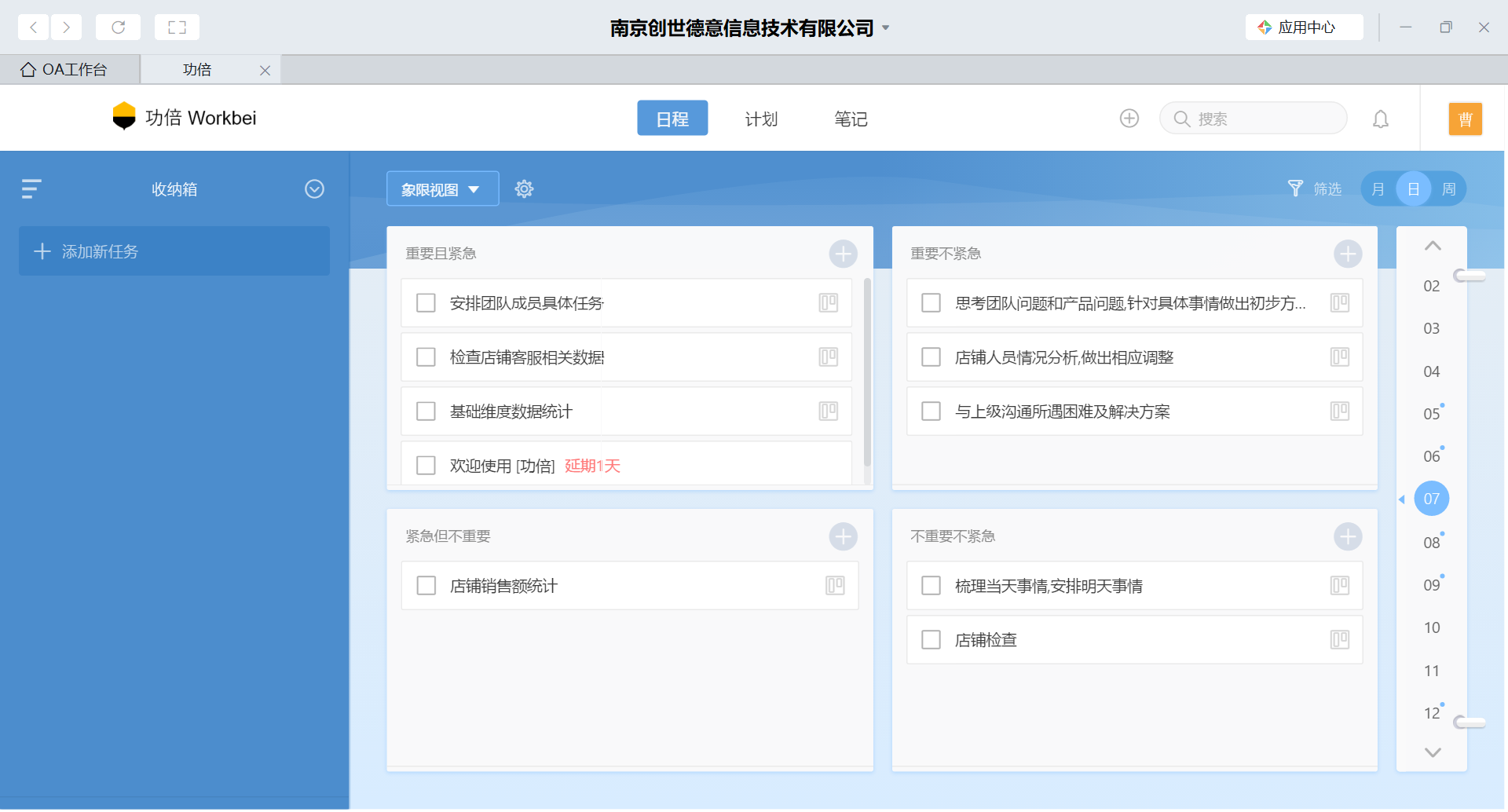Click lower slider handle beside date strip

tap(1469, 722)
